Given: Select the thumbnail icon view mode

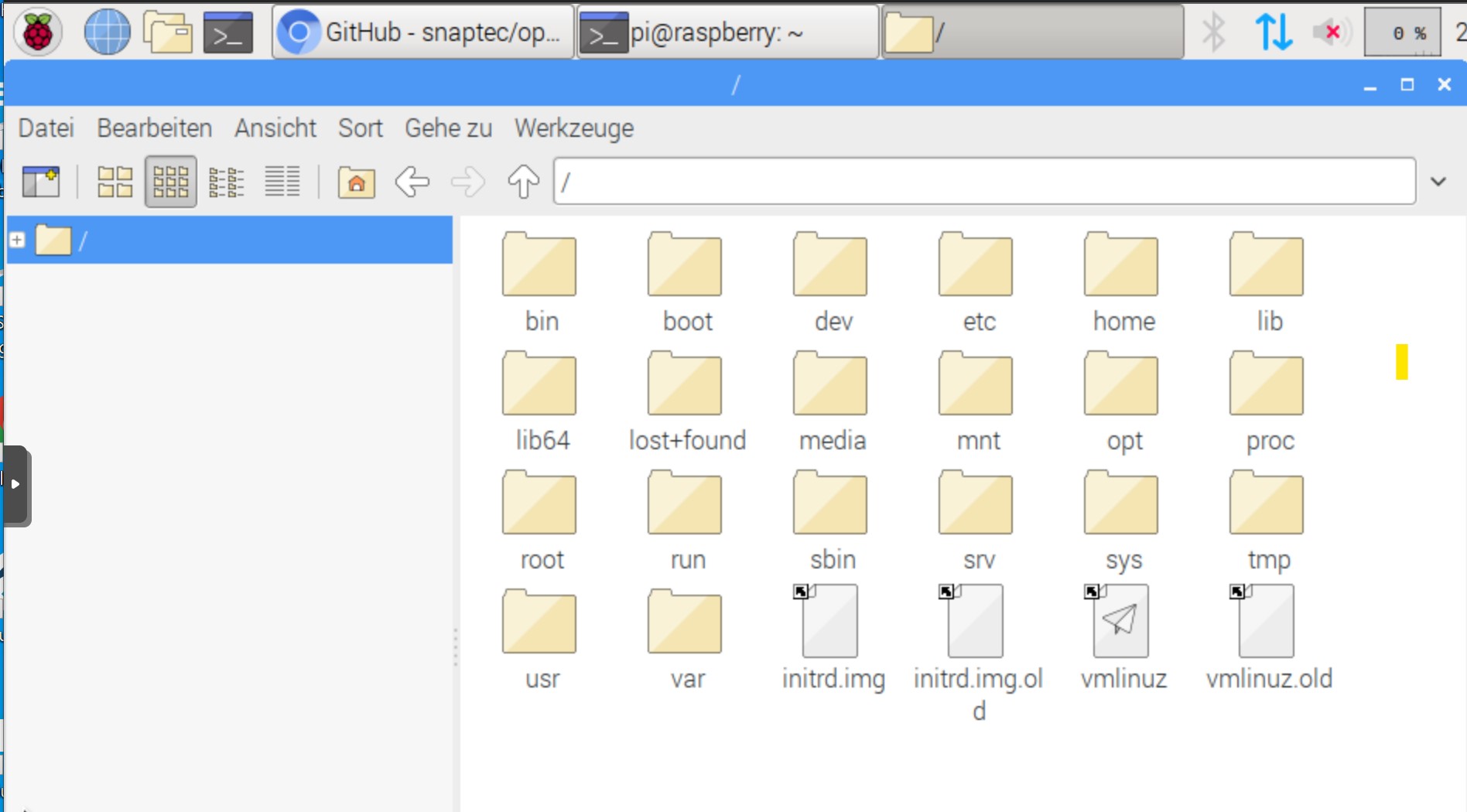Looking at the screenshot, I should 170,183.
